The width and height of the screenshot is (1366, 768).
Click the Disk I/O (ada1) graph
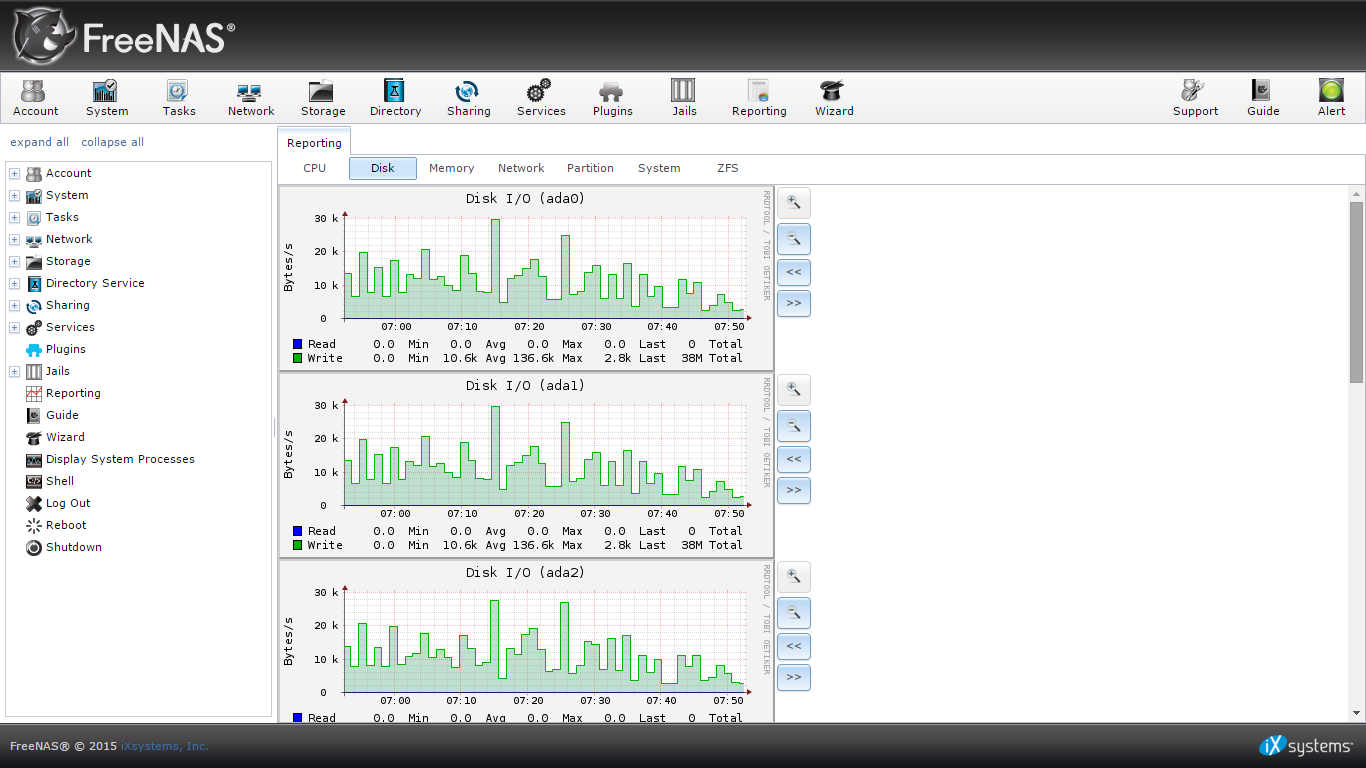point(526,465)
